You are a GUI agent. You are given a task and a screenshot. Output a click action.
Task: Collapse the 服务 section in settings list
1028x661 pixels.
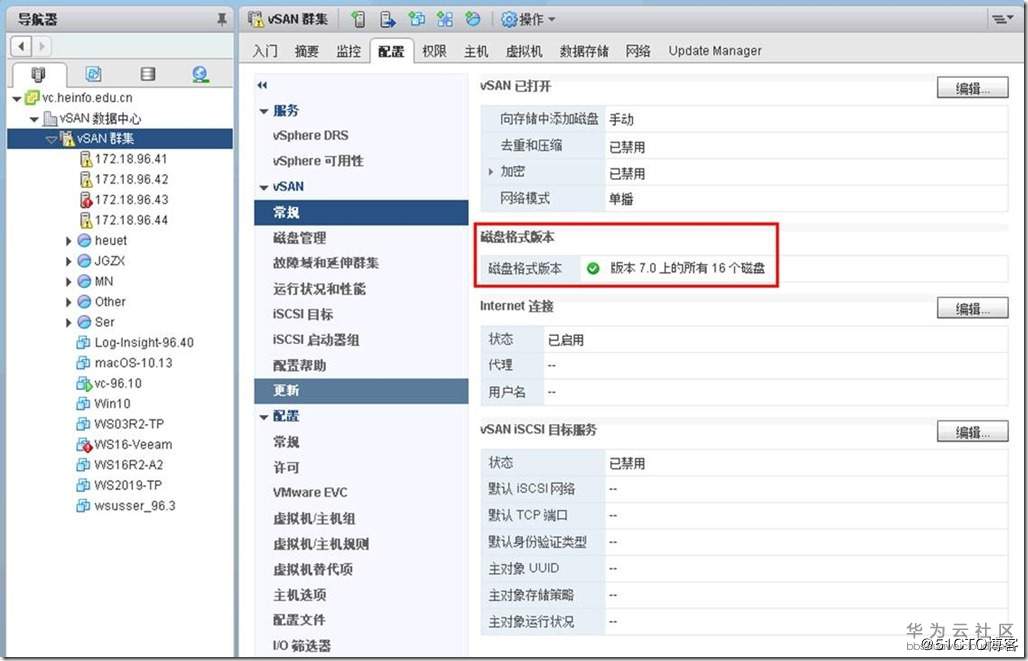click(264, 111)
